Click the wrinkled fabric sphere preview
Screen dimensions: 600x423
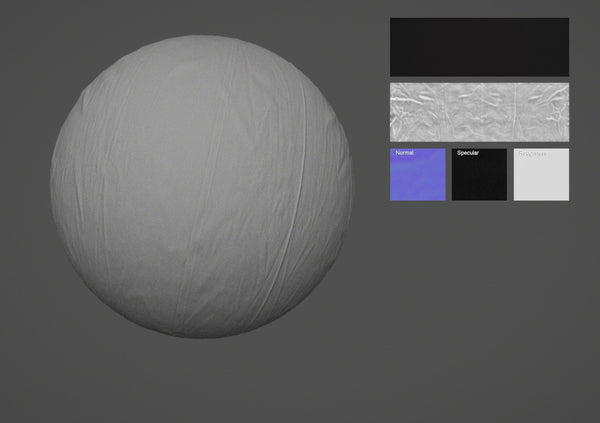[201, 186]
